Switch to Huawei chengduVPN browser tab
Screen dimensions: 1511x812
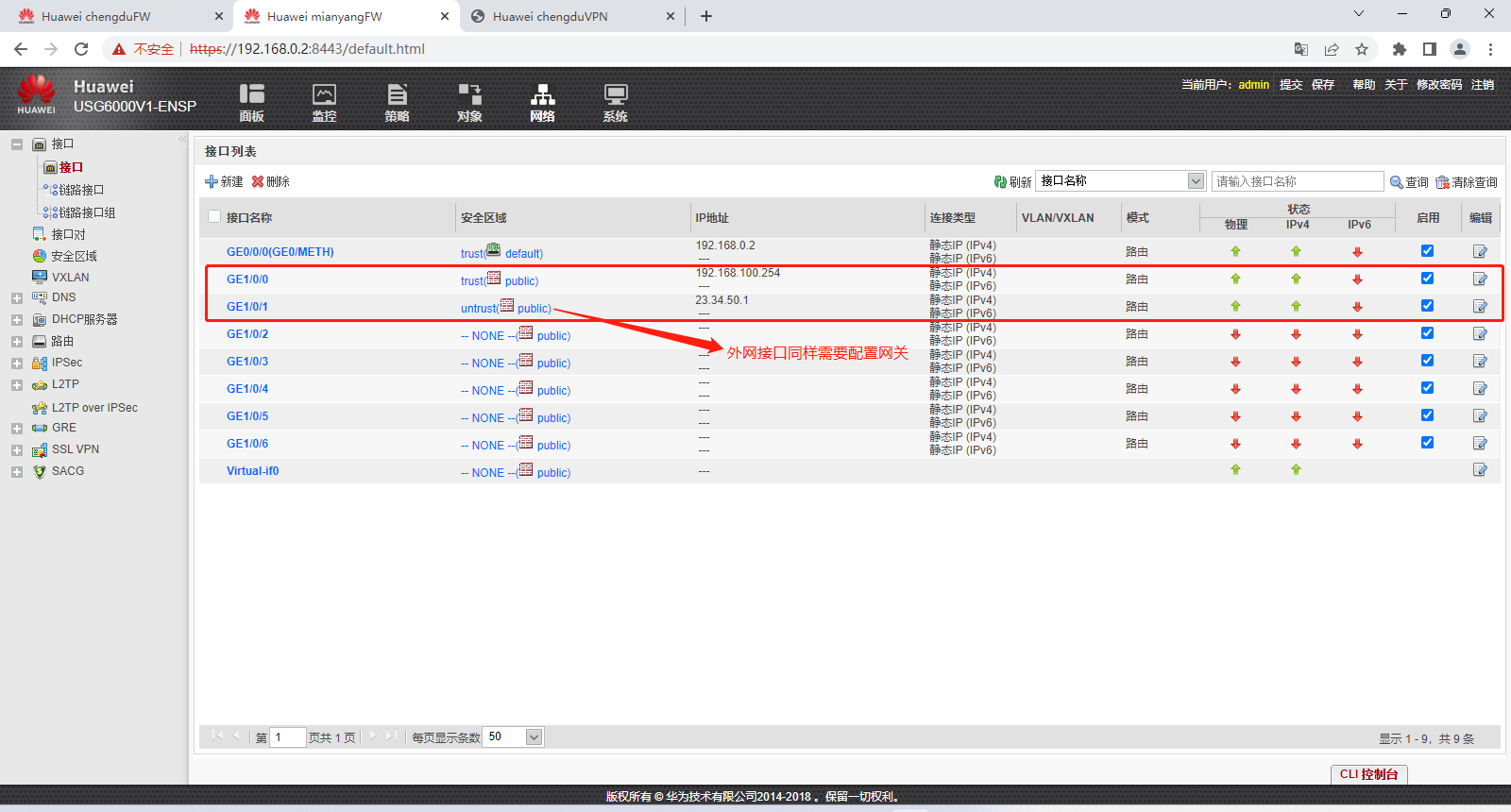point(572,16)
